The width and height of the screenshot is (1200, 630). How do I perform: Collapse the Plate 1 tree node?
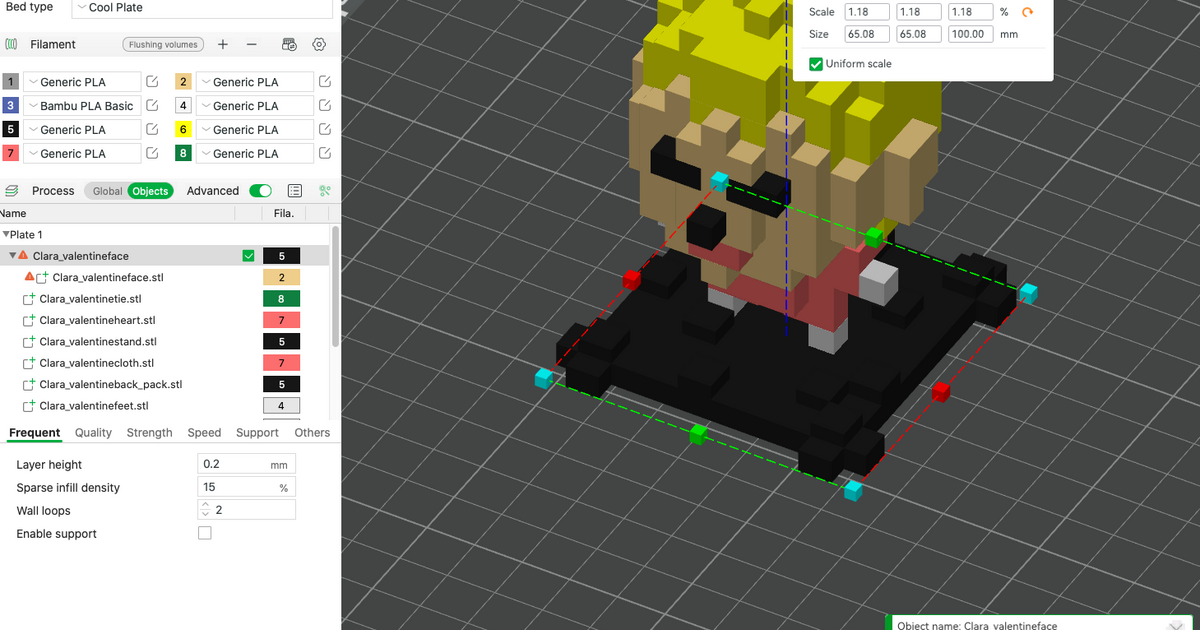tap(5, 235)
